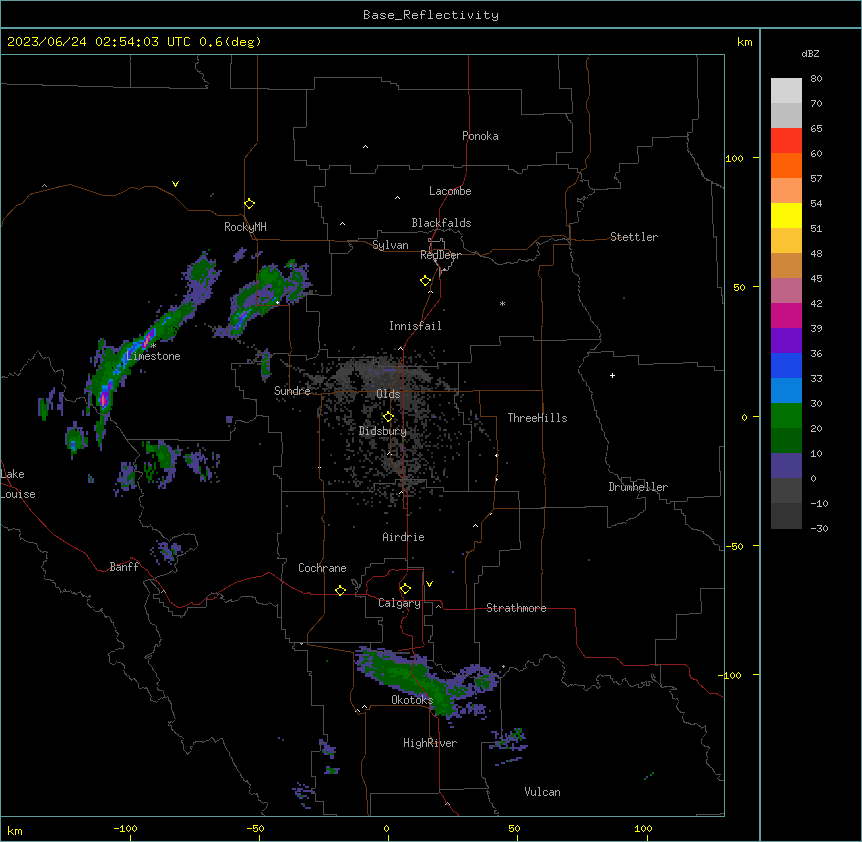Image resolution: width=862 pixels, height=842 pixels.
Task: Select the 33 dBZ light blue legend swatch
Action: tap(786, 390)
